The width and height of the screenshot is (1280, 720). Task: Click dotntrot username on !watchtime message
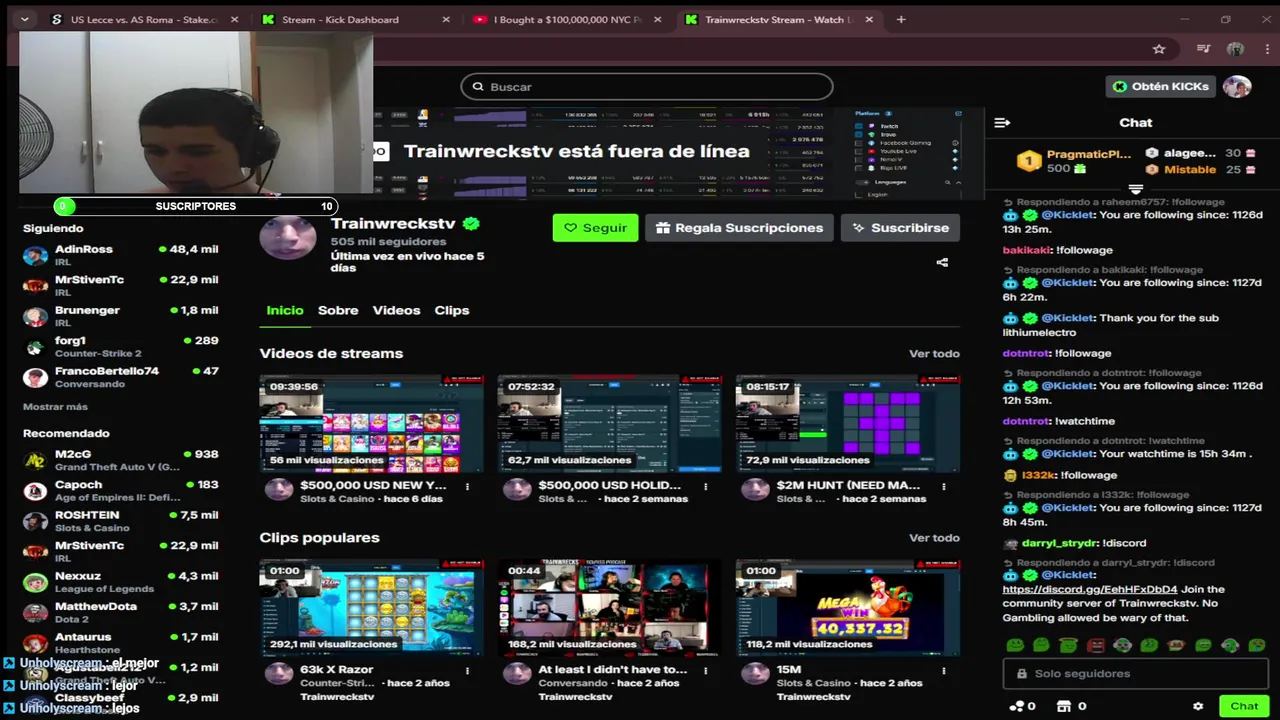coord(1026,422)
